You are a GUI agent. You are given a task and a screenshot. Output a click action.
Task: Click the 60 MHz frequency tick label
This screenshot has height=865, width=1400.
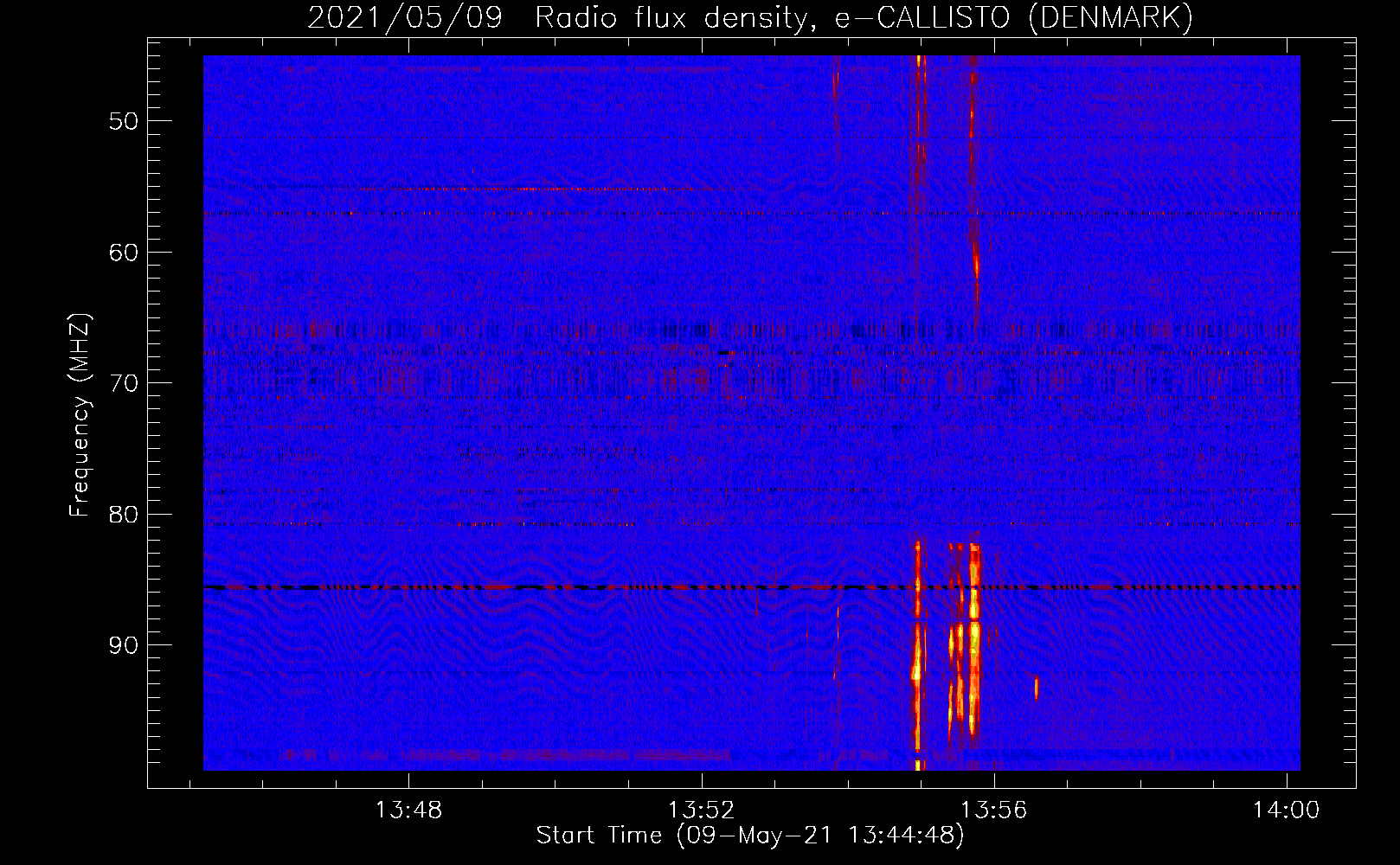point(123,253)
